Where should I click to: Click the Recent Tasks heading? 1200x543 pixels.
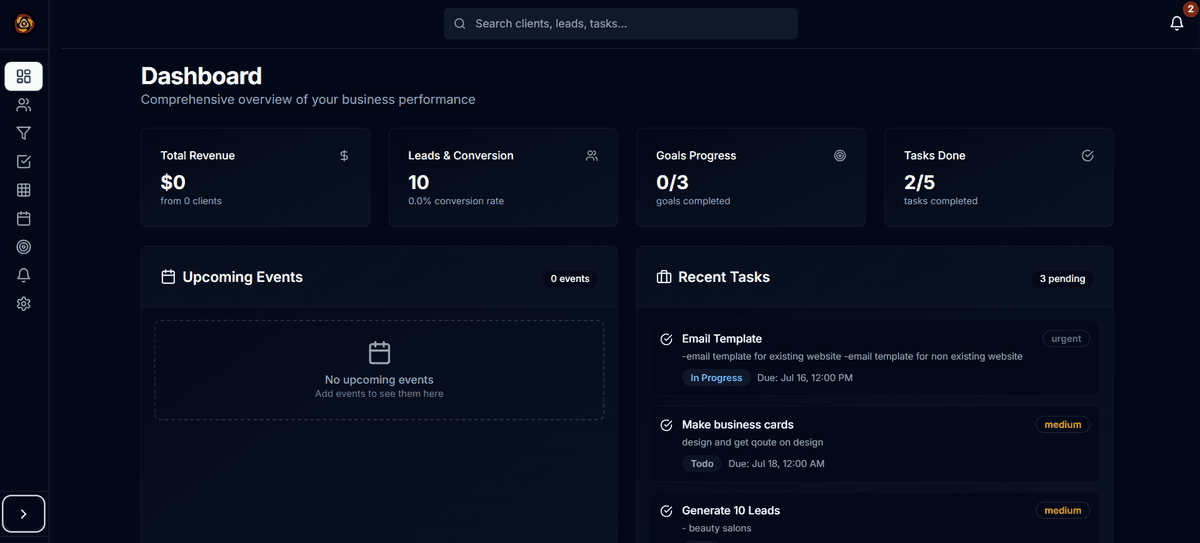click(x=724, y=277)
